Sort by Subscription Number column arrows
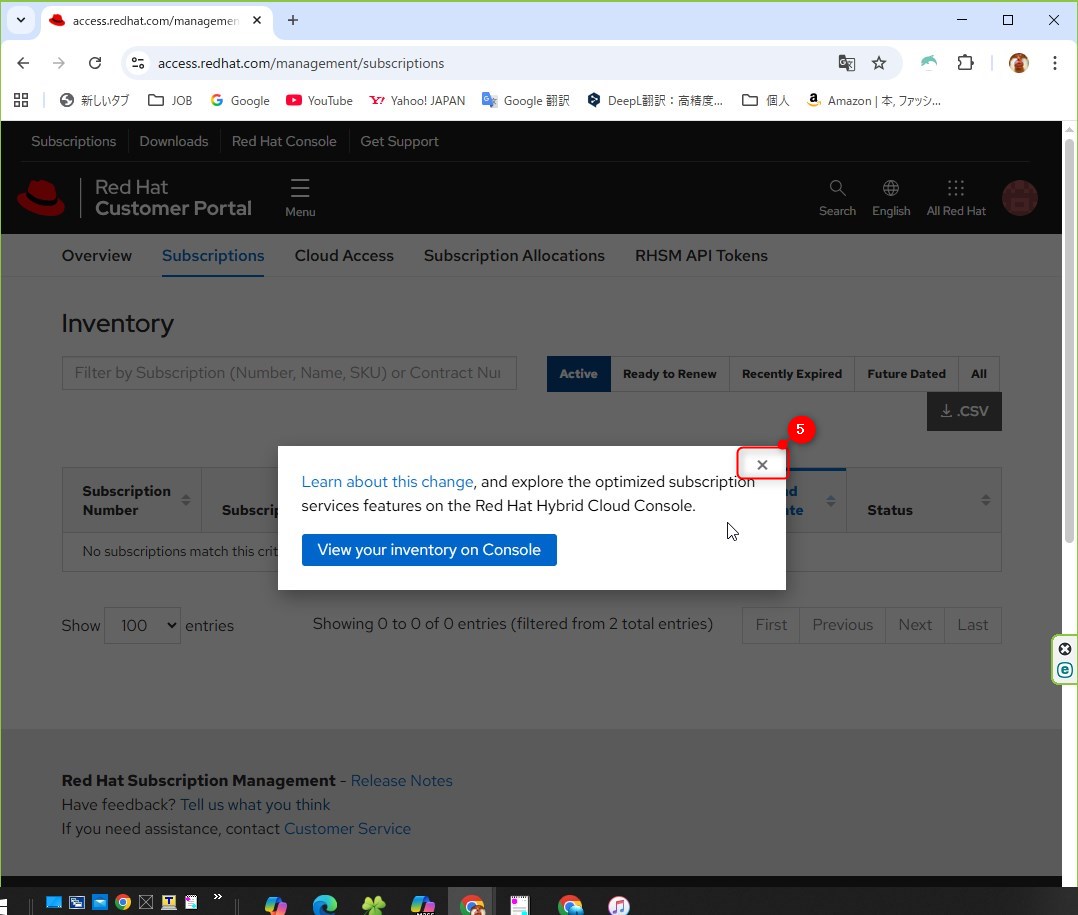The width and height of the screenshot is (1078, 915). coord(186,500)
